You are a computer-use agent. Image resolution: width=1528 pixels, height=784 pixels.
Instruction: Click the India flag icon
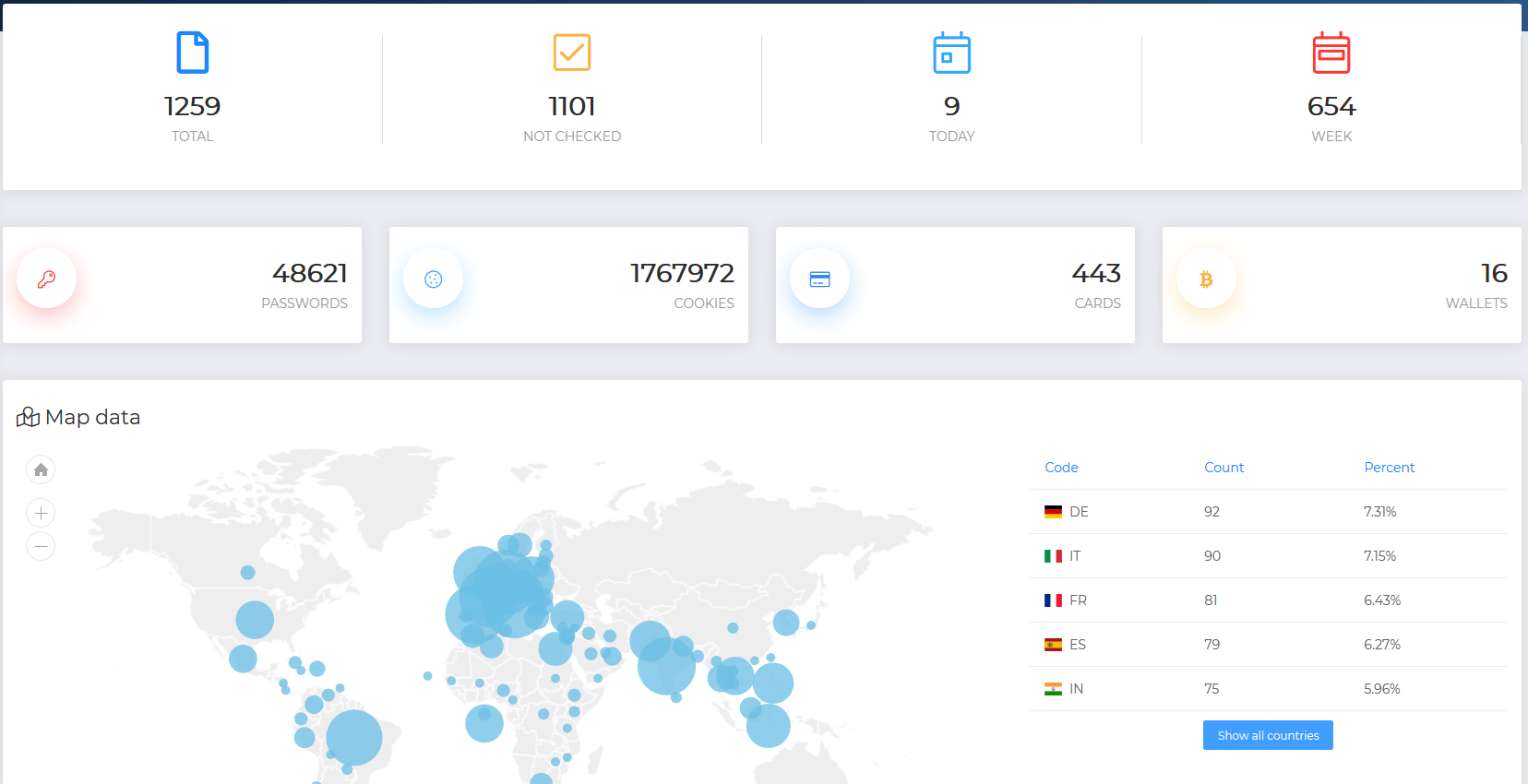click(1053, 689)
